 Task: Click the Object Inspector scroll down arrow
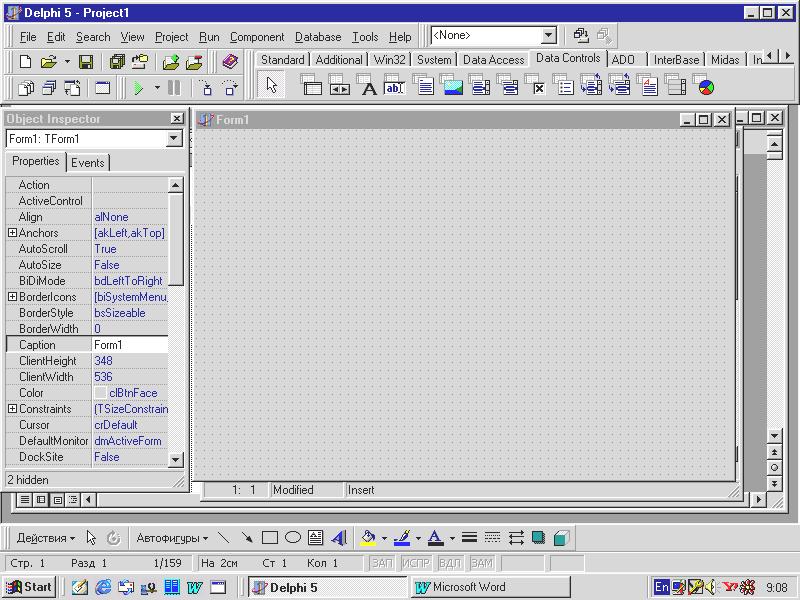point(176,460)
